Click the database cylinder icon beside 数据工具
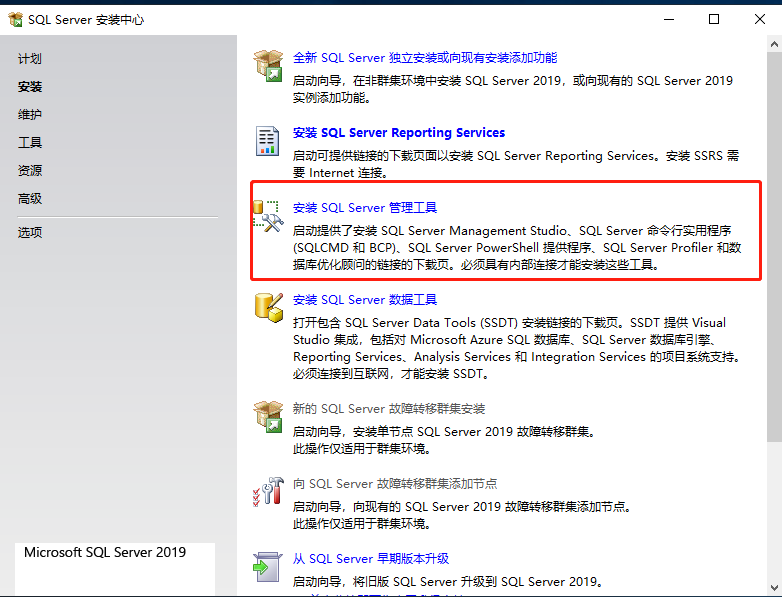 tap(269, 307)
